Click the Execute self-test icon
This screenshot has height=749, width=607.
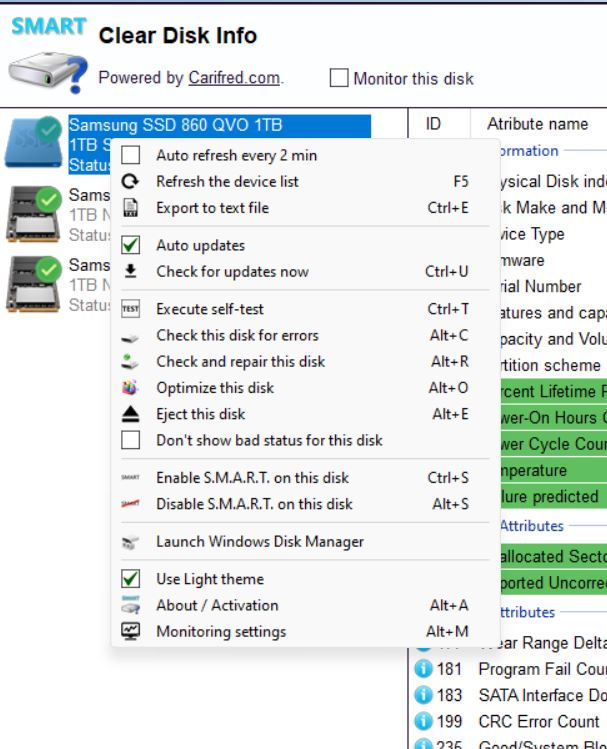130,310
